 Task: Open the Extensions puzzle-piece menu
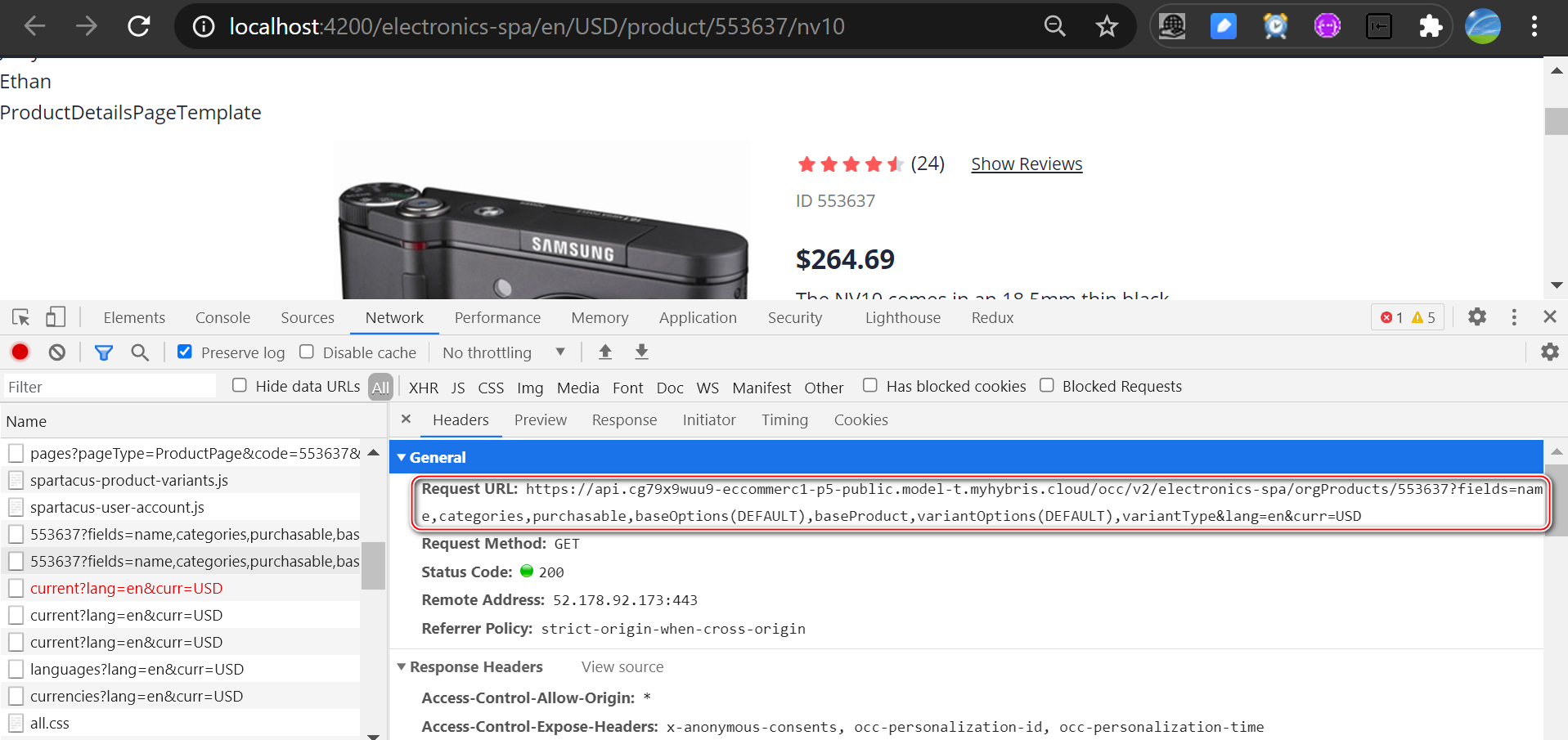click(1431, 26)
